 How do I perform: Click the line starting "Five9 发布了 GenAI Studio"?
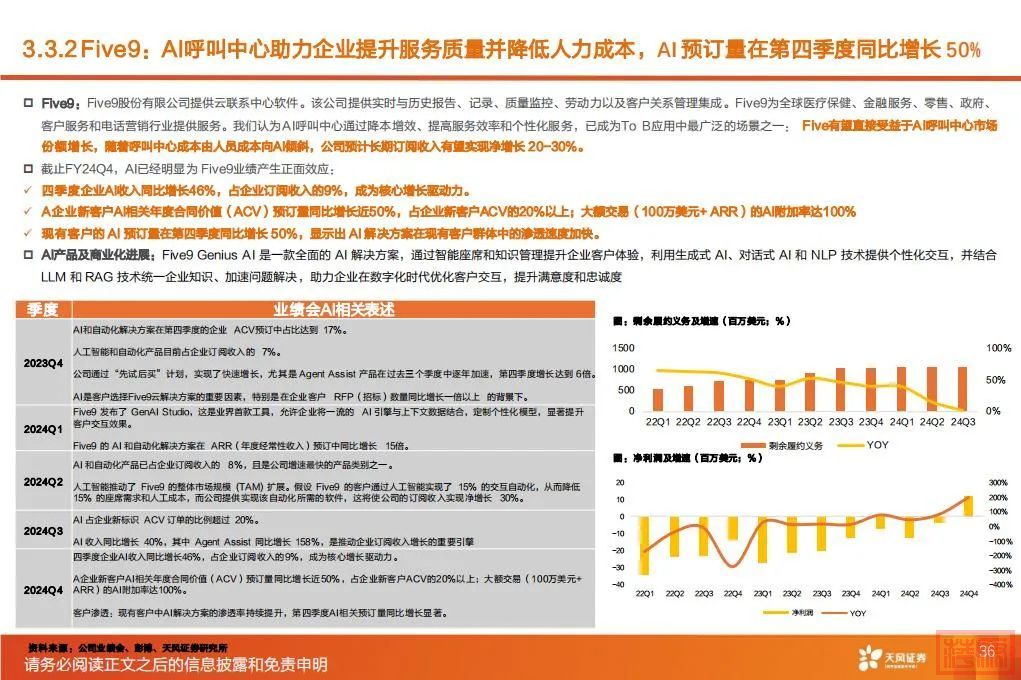click(328, 418)
